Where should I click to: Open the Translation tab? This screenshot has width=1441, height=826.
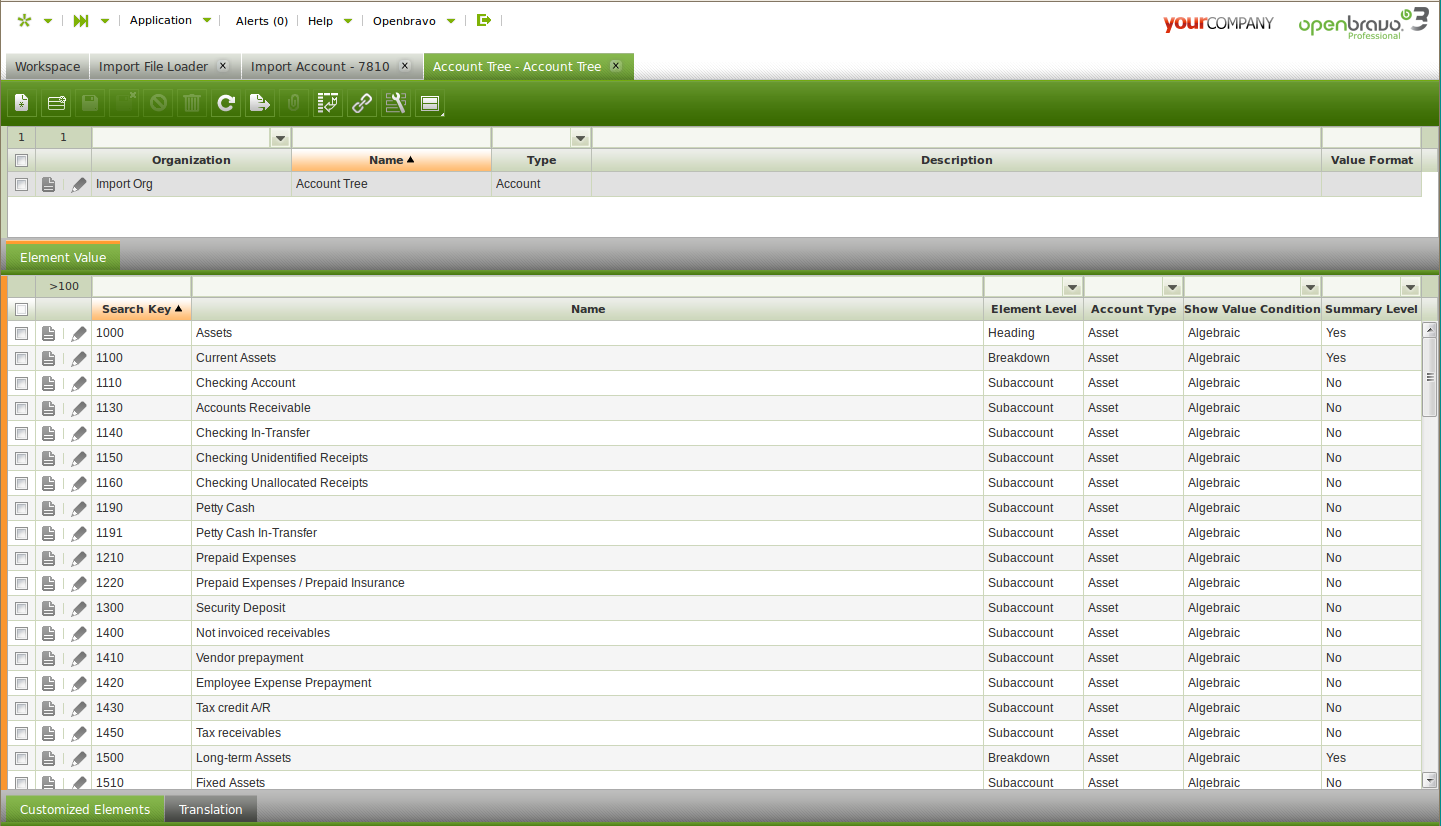click(x=210, y=809)
